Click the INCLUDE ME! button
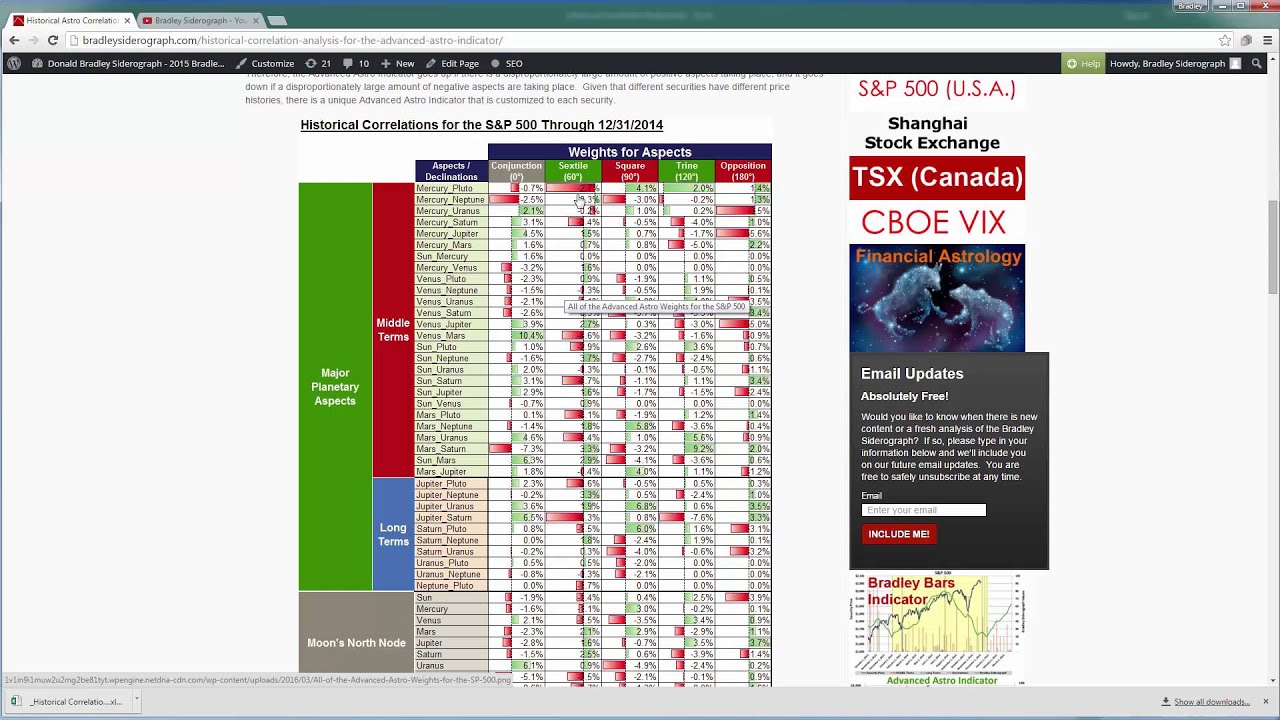Viewport: 1280px width, 720px height. 898,534
